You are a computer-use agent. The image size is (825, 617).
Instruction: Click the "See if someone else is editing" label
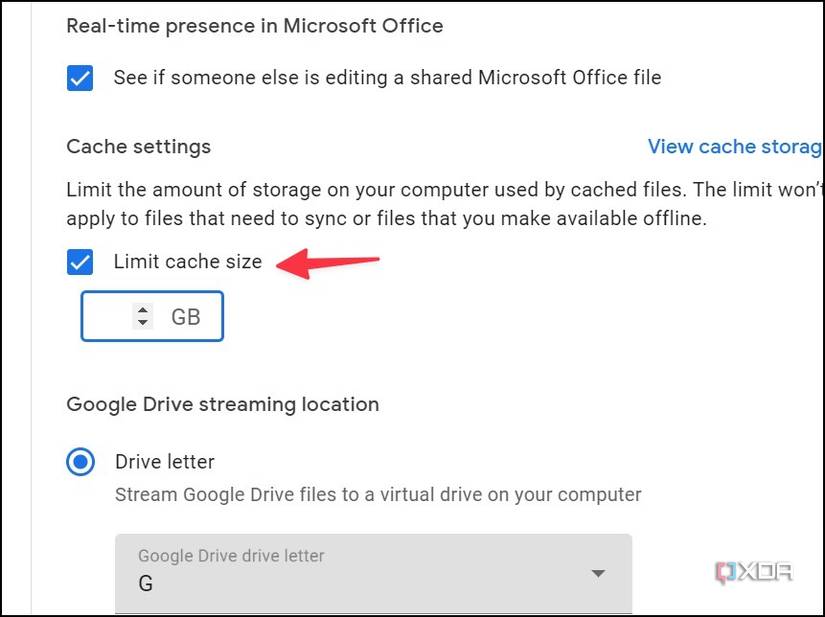(387, 78)
